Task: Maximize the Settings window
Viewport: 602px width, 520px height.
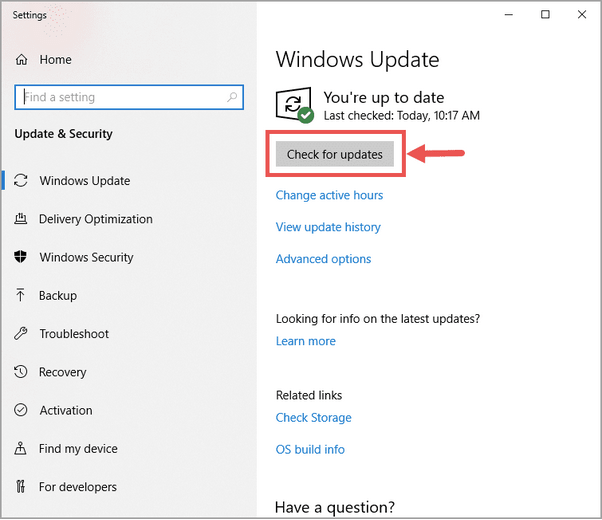Action: [x=545, y=15]
